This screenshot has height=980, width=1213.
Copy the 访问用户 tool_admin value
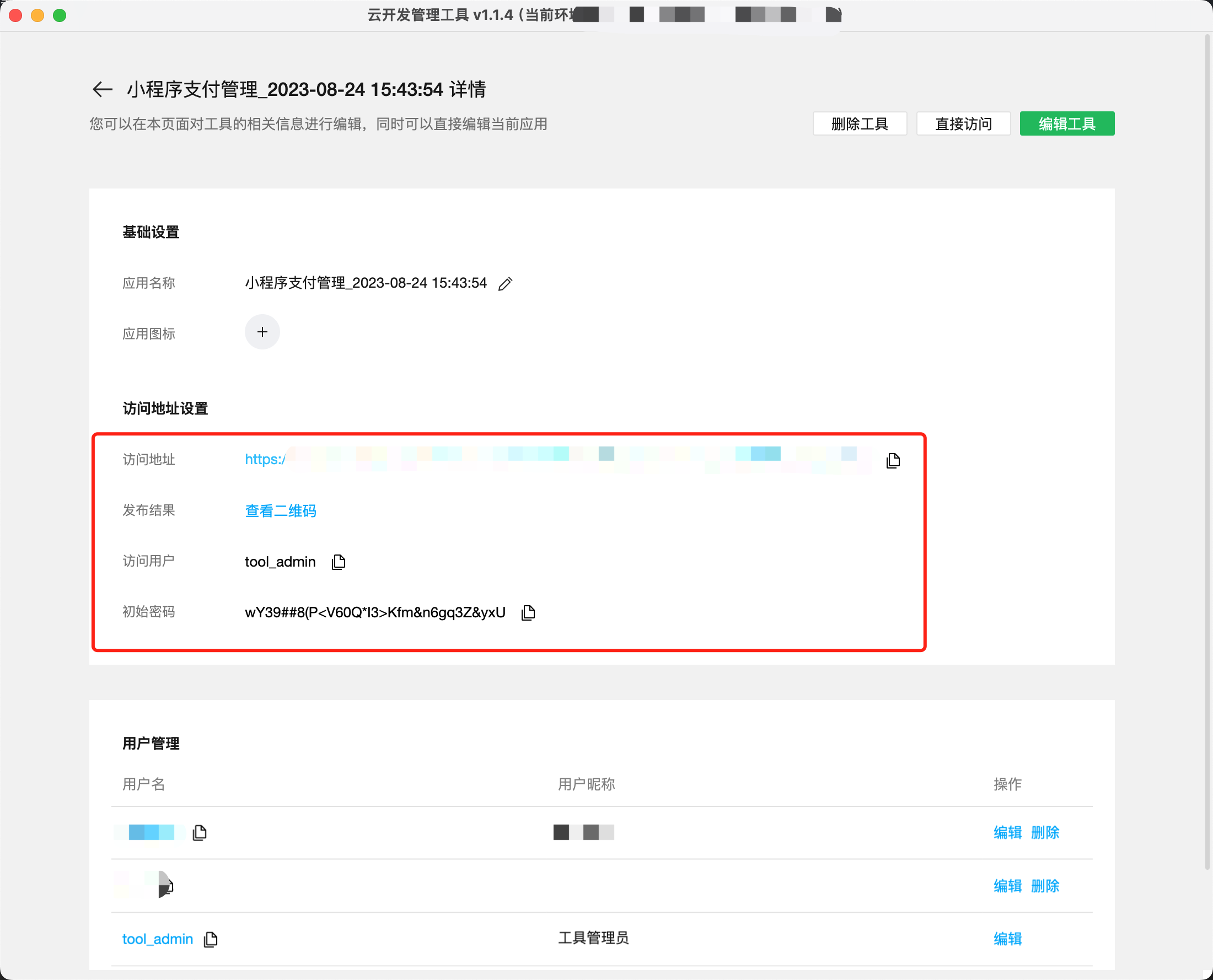point(339,562)
